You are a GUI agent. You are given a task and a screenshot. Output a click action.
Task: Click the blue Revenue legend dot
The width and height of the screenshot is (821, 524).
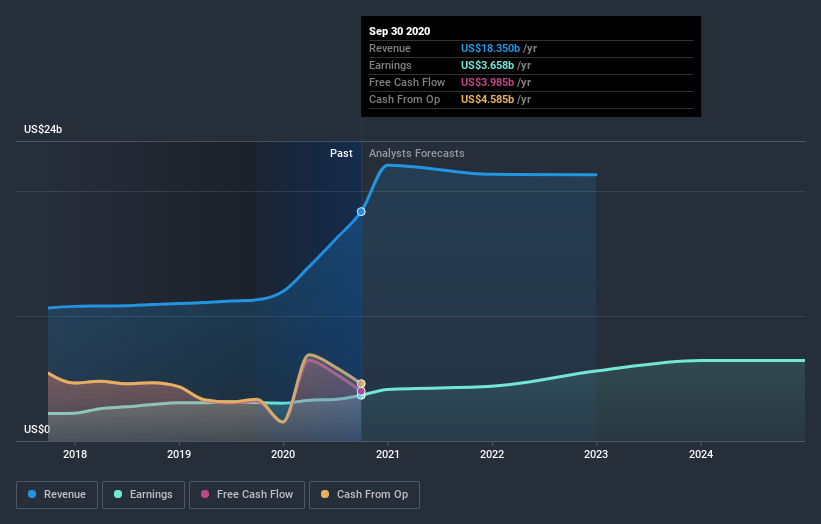[33, 494]
